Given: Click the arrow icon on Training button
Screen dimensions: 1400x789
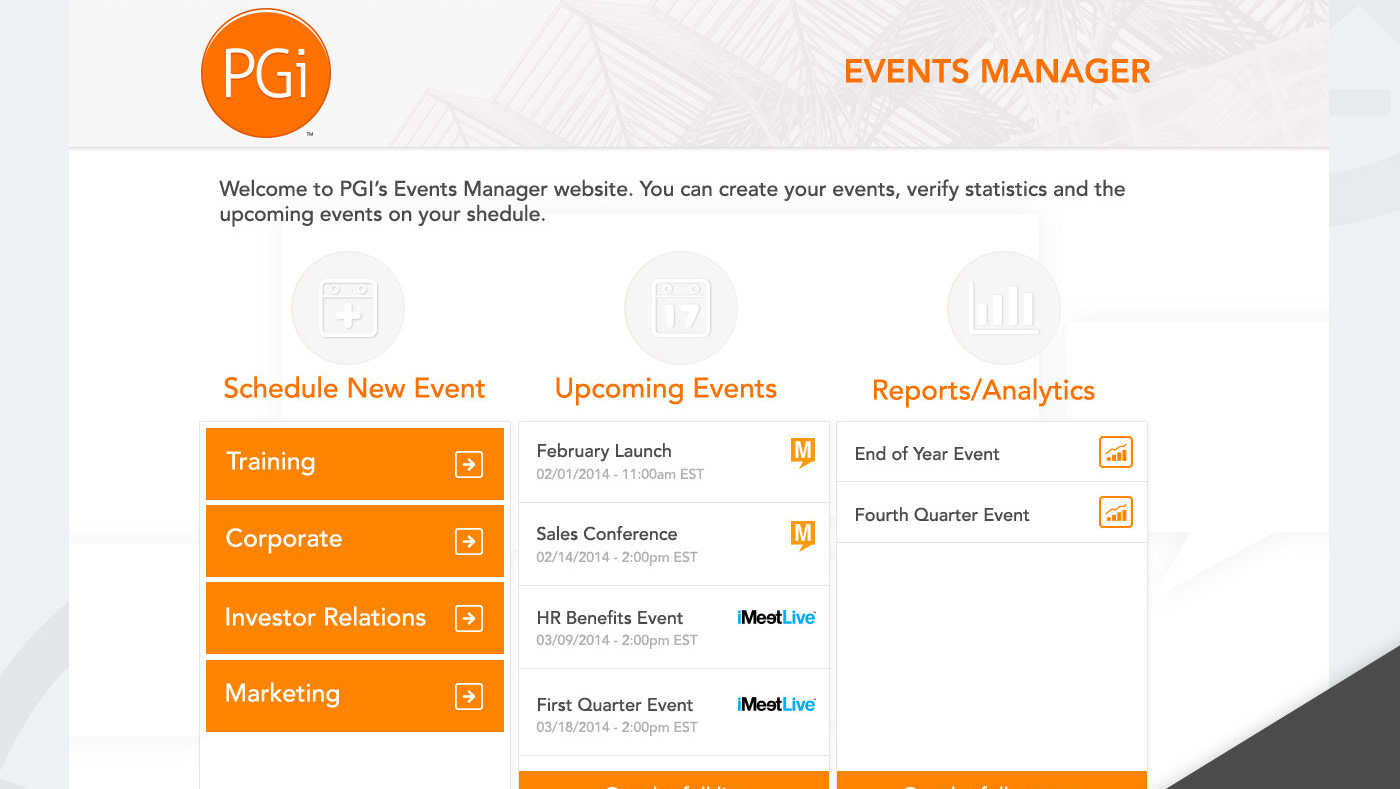Looking at the screenshot, I should [469, 464].
